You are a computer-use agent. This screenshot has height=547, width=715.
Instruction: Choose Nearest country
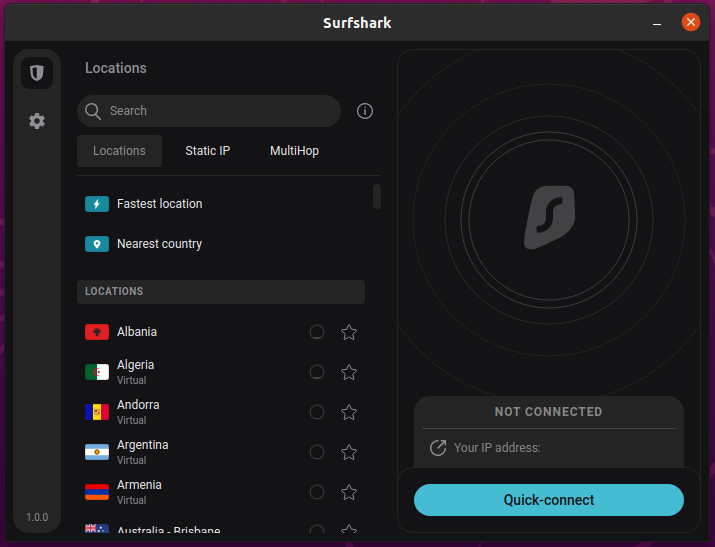tap(221, 244)
